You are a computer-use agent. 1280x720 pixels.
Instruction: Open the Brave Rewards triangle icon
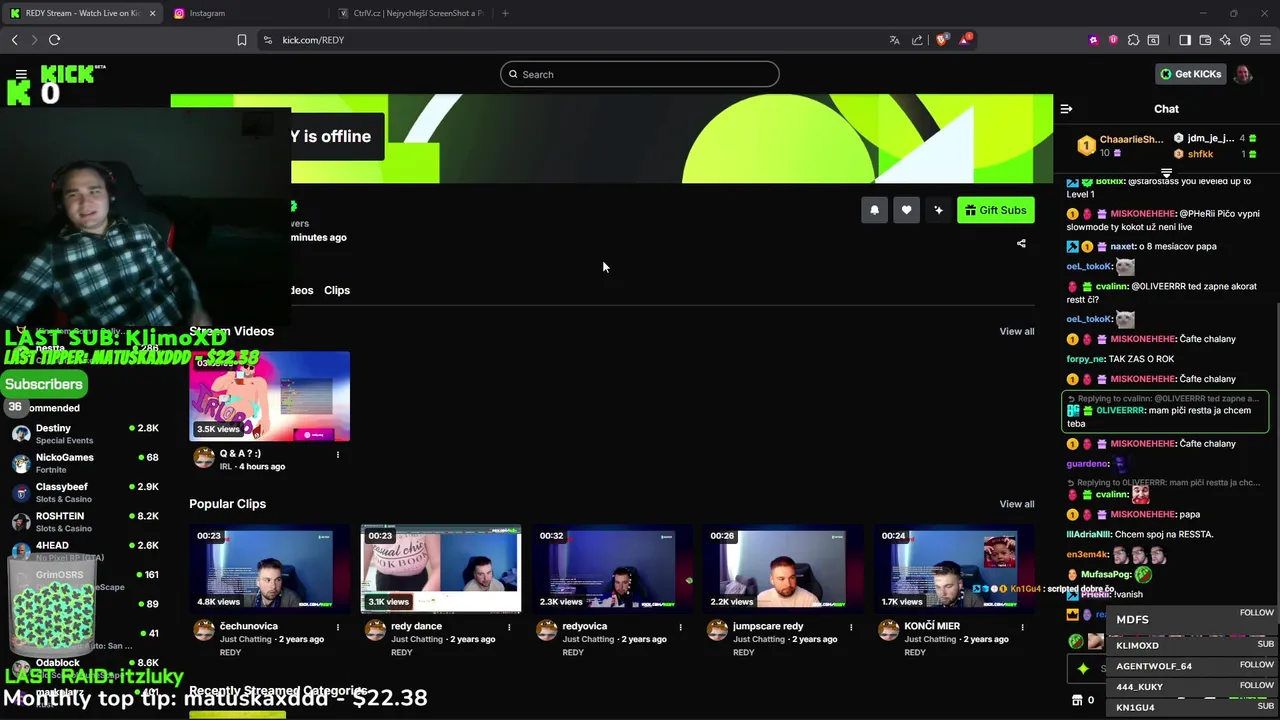[x=965, y=40]
